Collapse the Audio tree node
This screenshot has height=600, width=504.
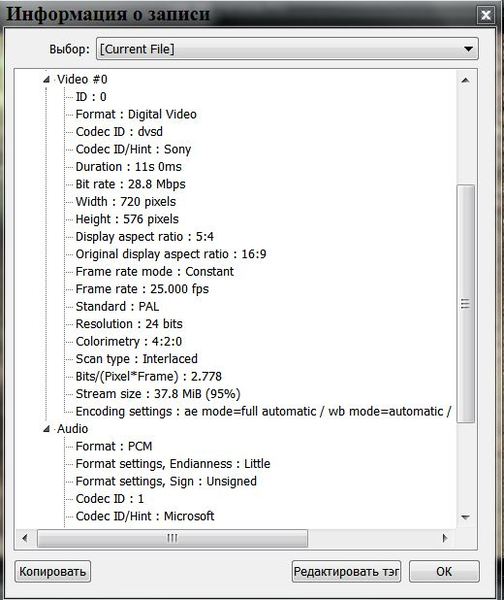click(x=47, y=429)
